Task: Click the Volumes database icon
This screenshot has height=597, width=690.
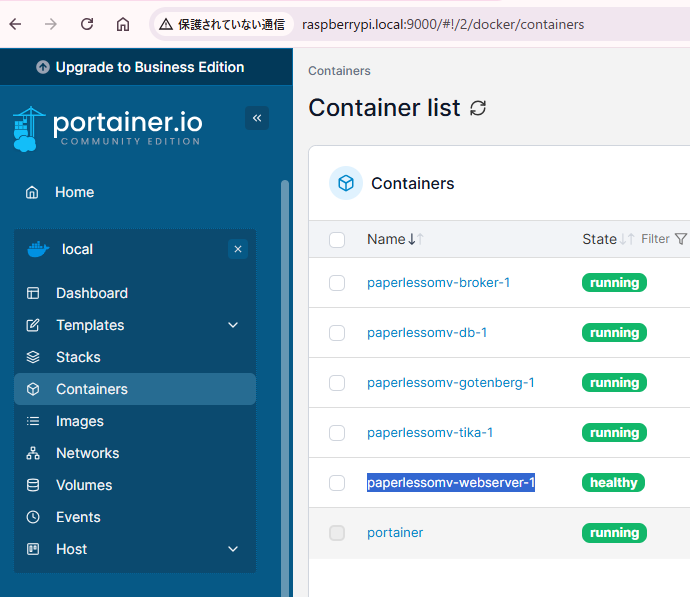Action: pos(33,485)
